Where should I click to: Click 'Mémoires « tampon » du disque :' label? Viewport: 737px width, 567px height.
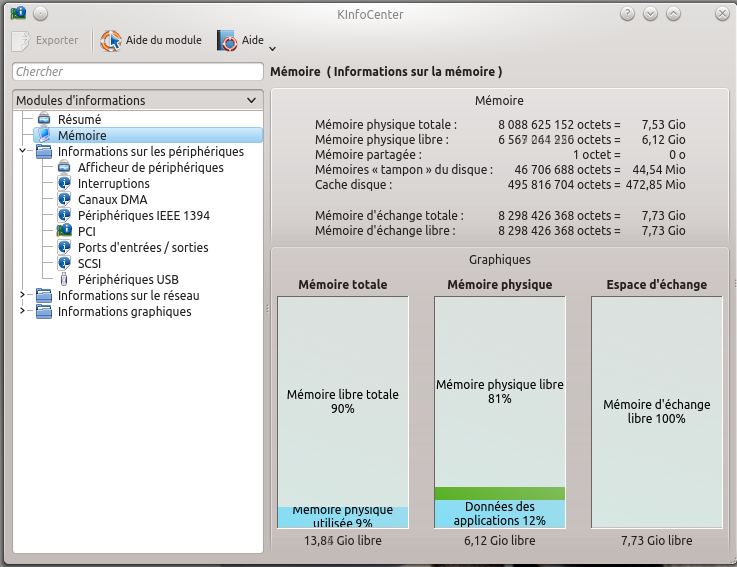(x=404, y=170)
